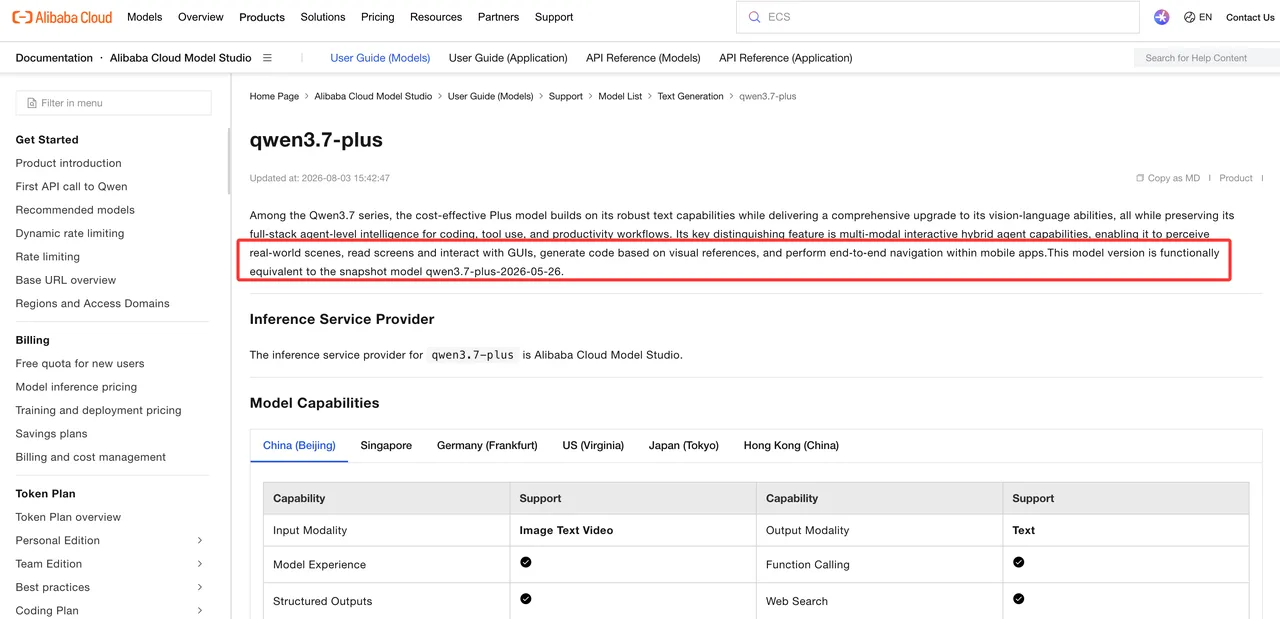Open API Reference (Models) tab
The width and height of the screenshot is (1280, 619).
[643, 58]
